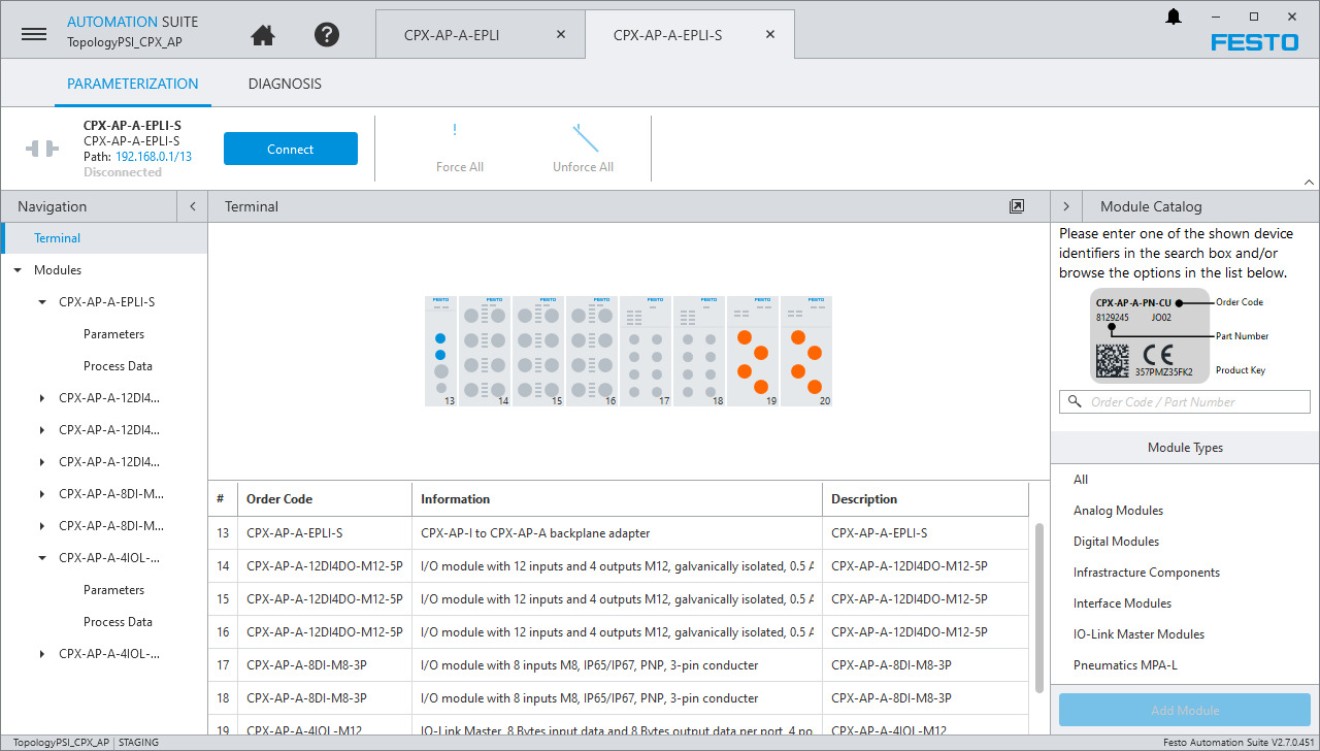Click the FESTO logo

tap(1255, 42)
